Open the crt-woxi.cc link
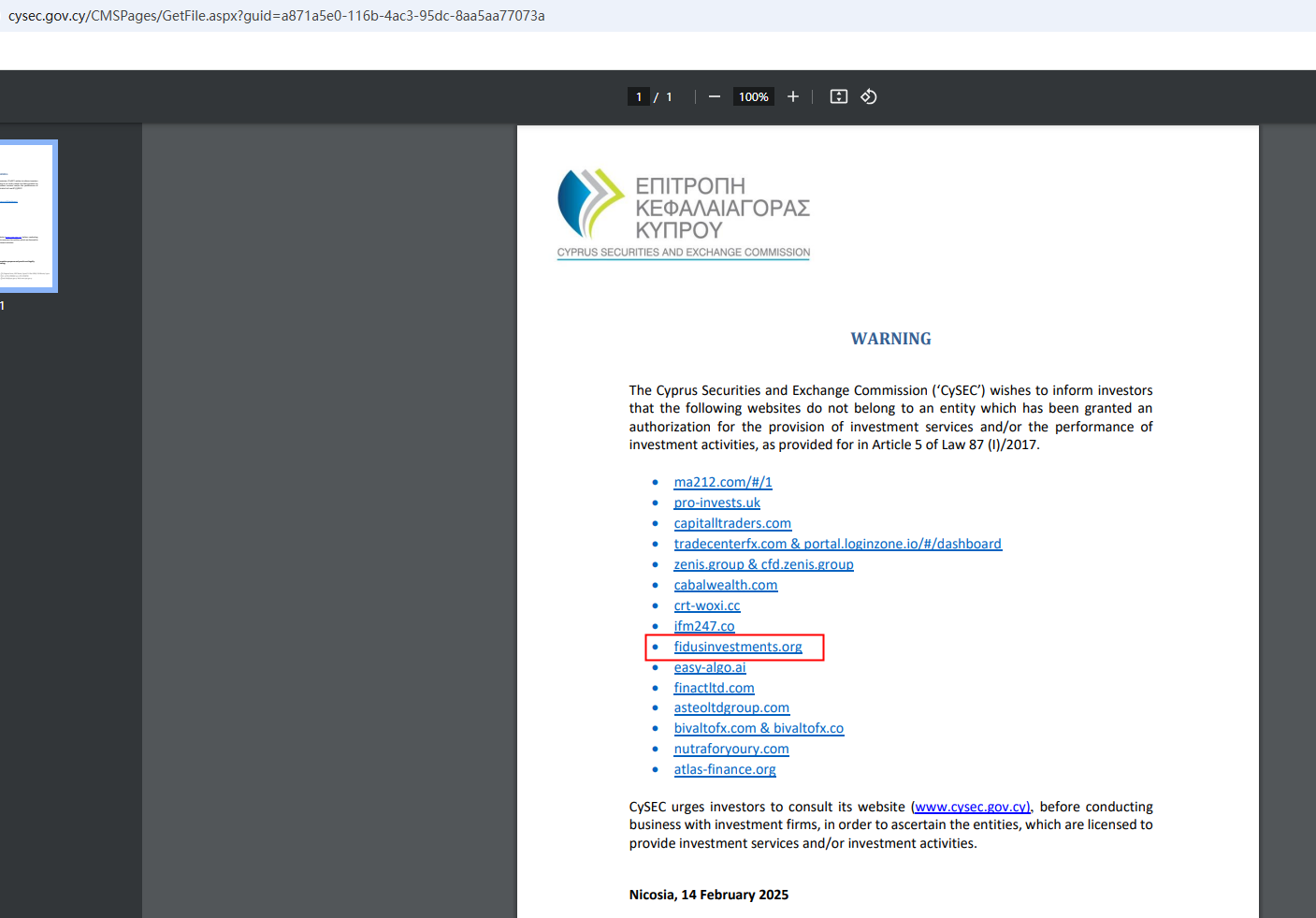The image size is (1316, 918). pyautogui.click(x=707, y=605)
